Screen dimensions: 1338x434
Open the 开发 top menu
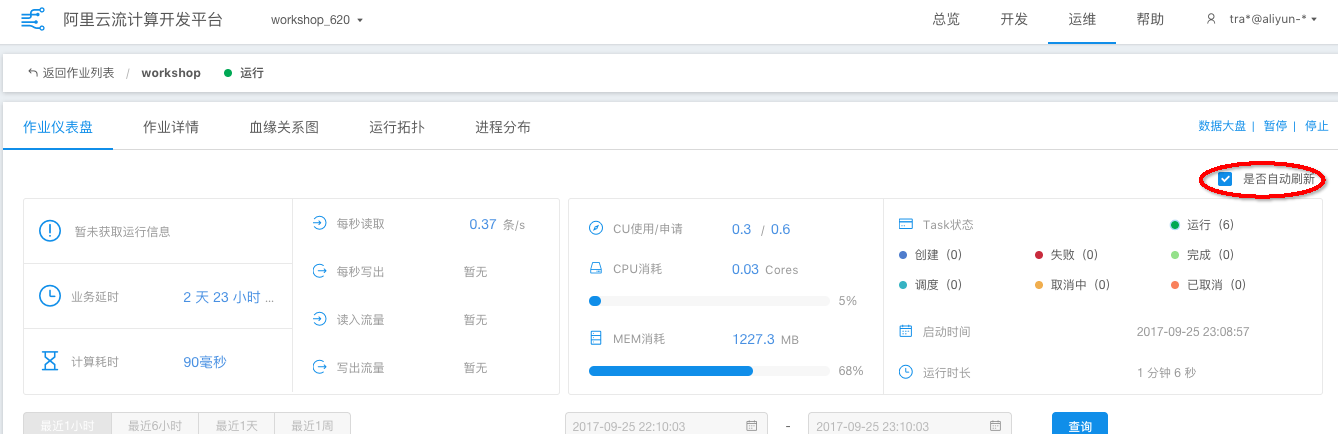[x=1014, y=19]
